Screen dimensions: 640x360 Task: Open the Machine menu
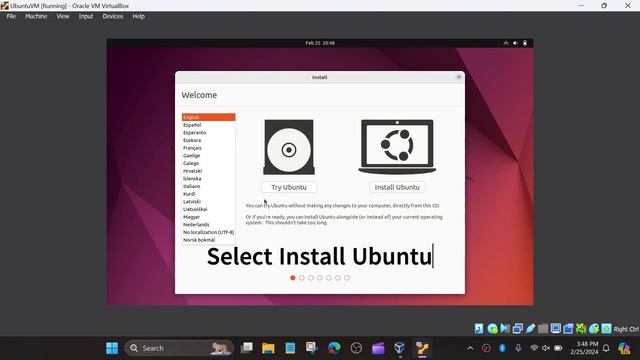[x=36, y=16]
